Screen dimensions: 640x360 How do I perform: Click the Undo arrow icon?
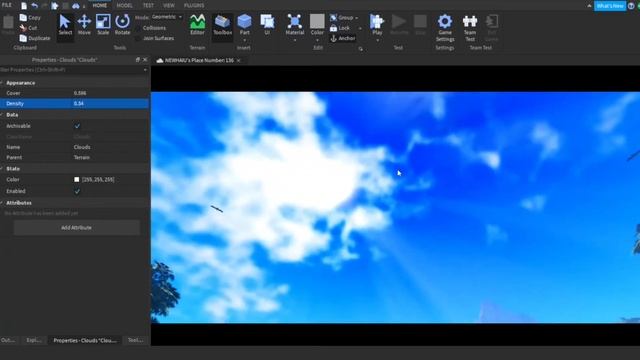35,6
